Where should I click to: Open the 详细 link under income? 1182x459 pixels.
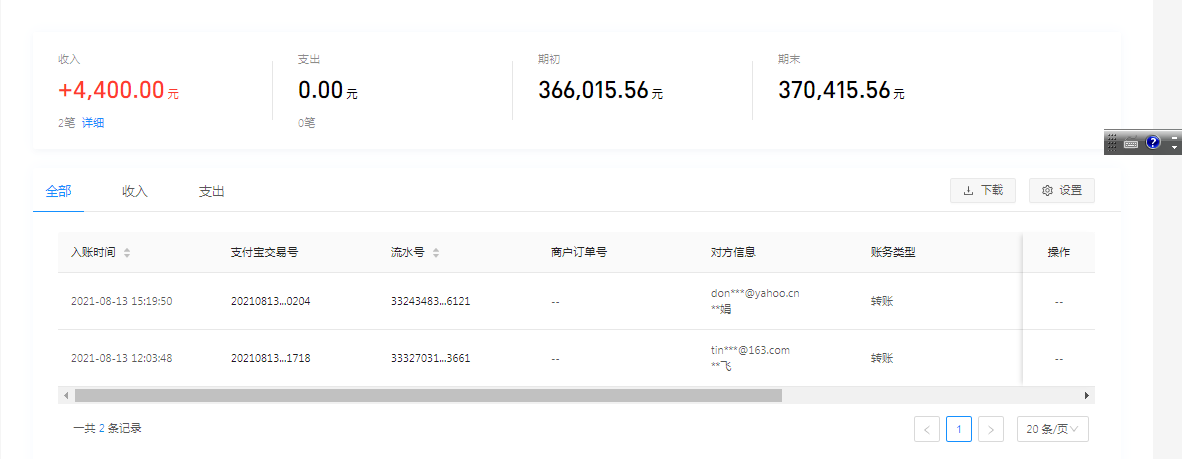(x=93, y=123)
